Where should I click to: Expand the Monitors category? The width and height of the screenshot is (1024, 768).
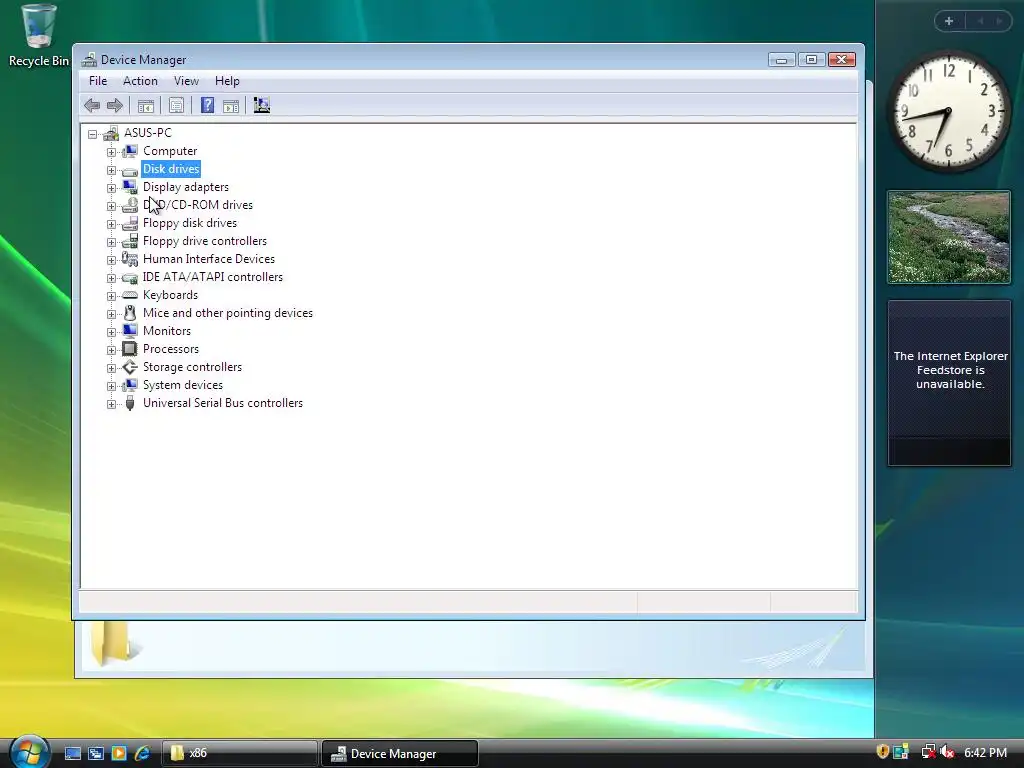click(x=112, y=332)
